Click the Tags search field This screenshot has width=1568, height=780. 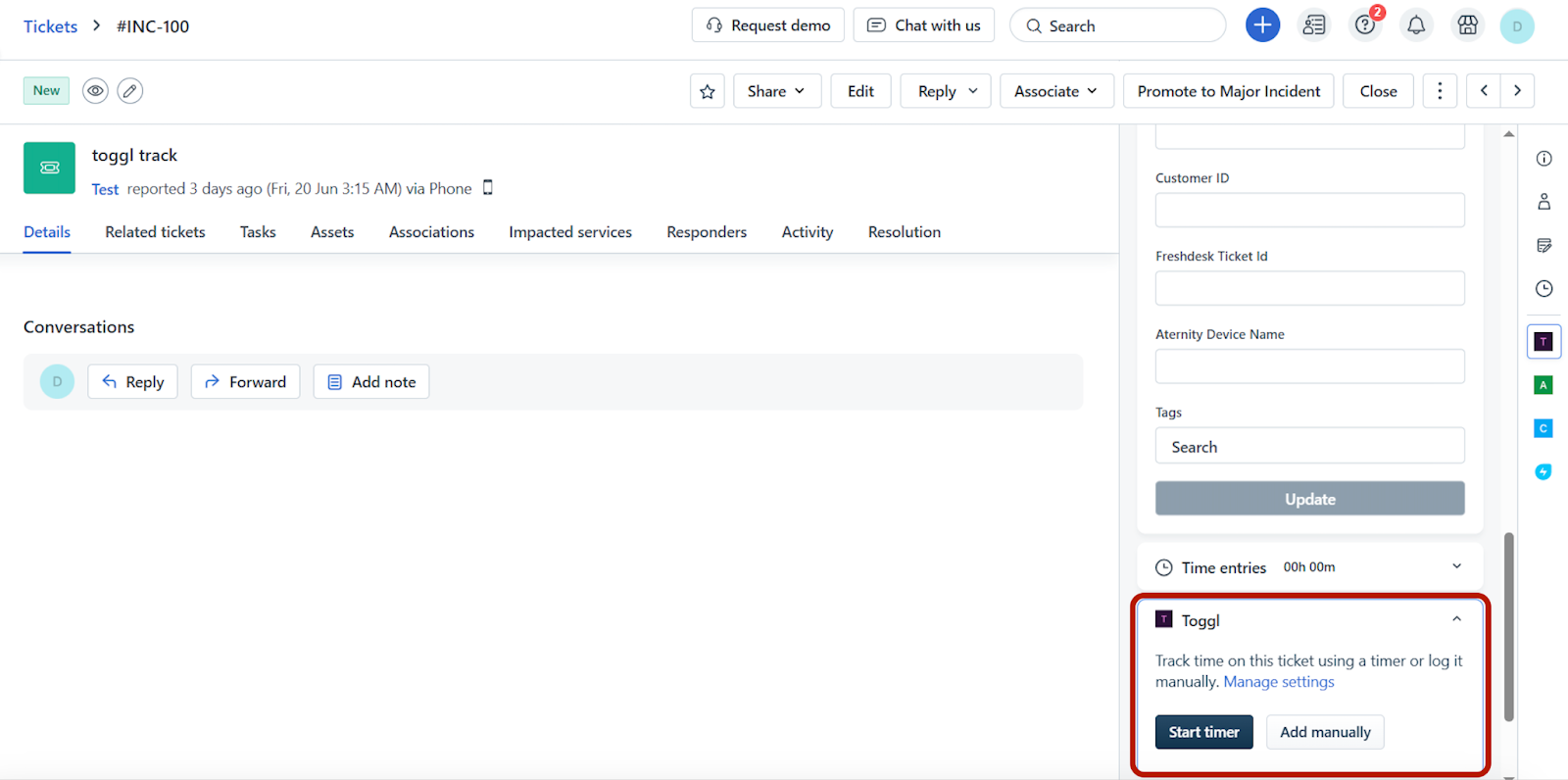click(1310, 446)
